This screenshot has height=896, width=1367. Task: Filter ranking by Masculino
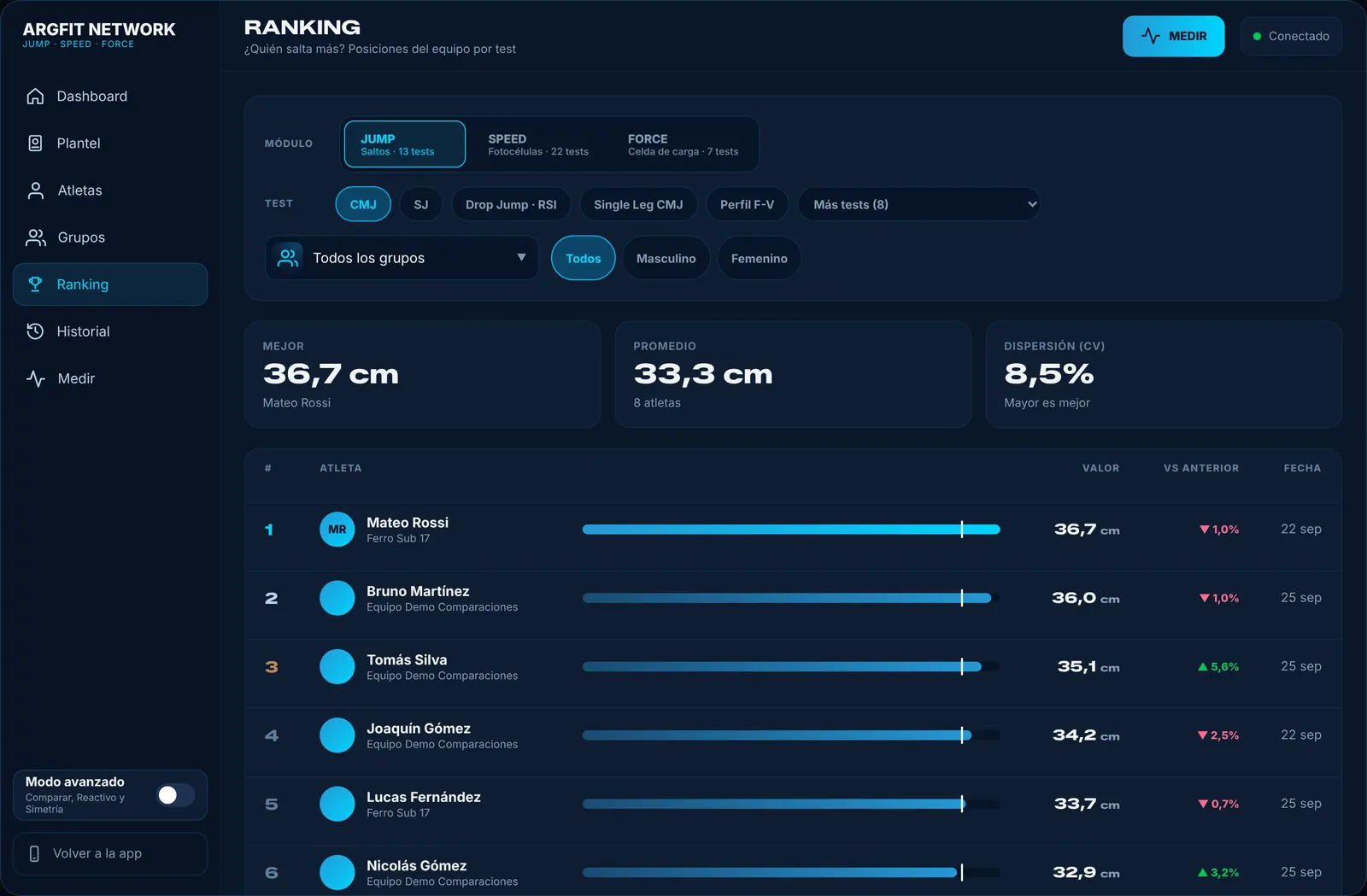pos(666,258)
